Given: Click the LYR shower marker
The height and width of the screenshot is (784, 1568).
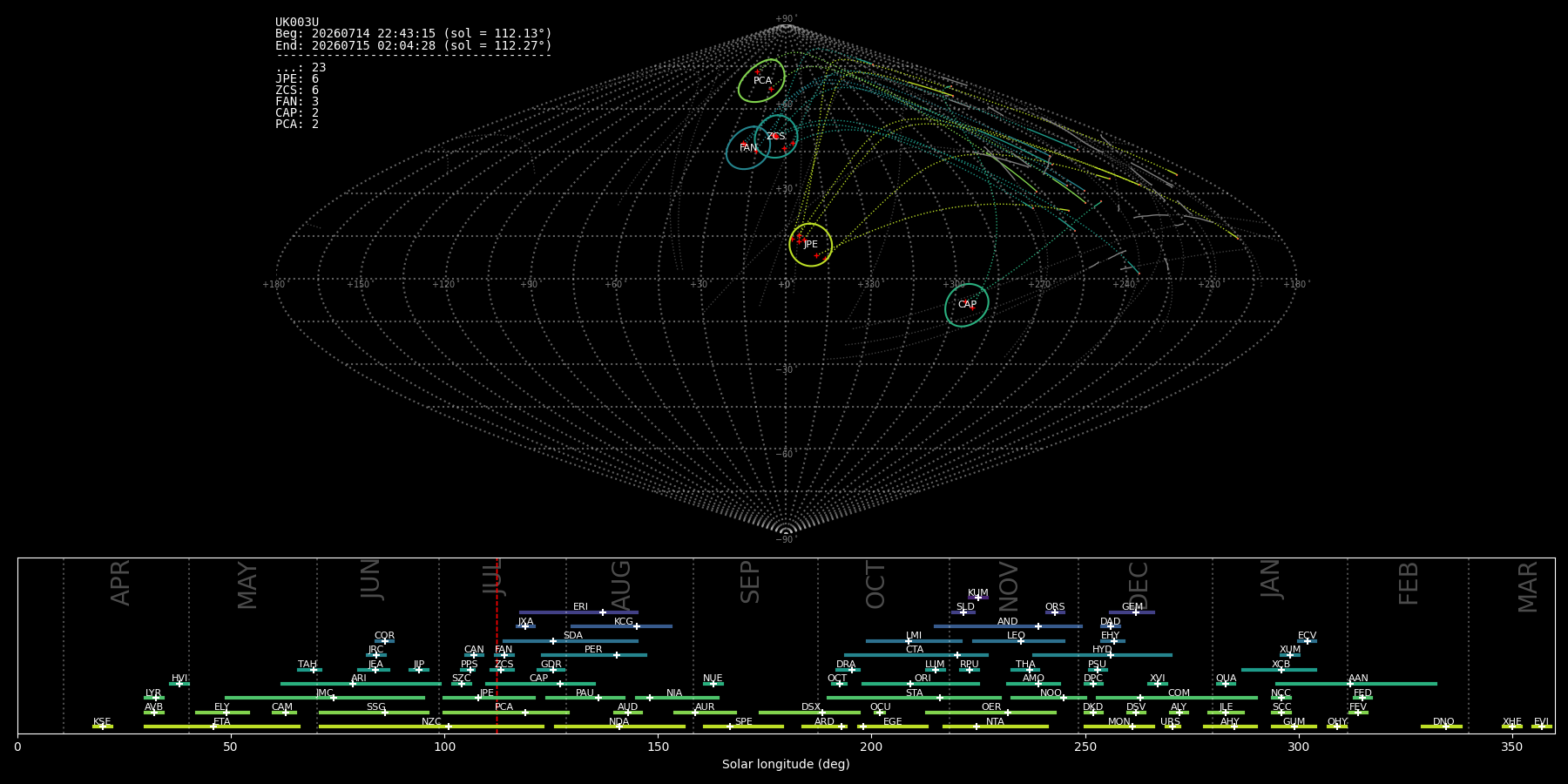Looking at the screenshot, I should [x=157, y=698].
